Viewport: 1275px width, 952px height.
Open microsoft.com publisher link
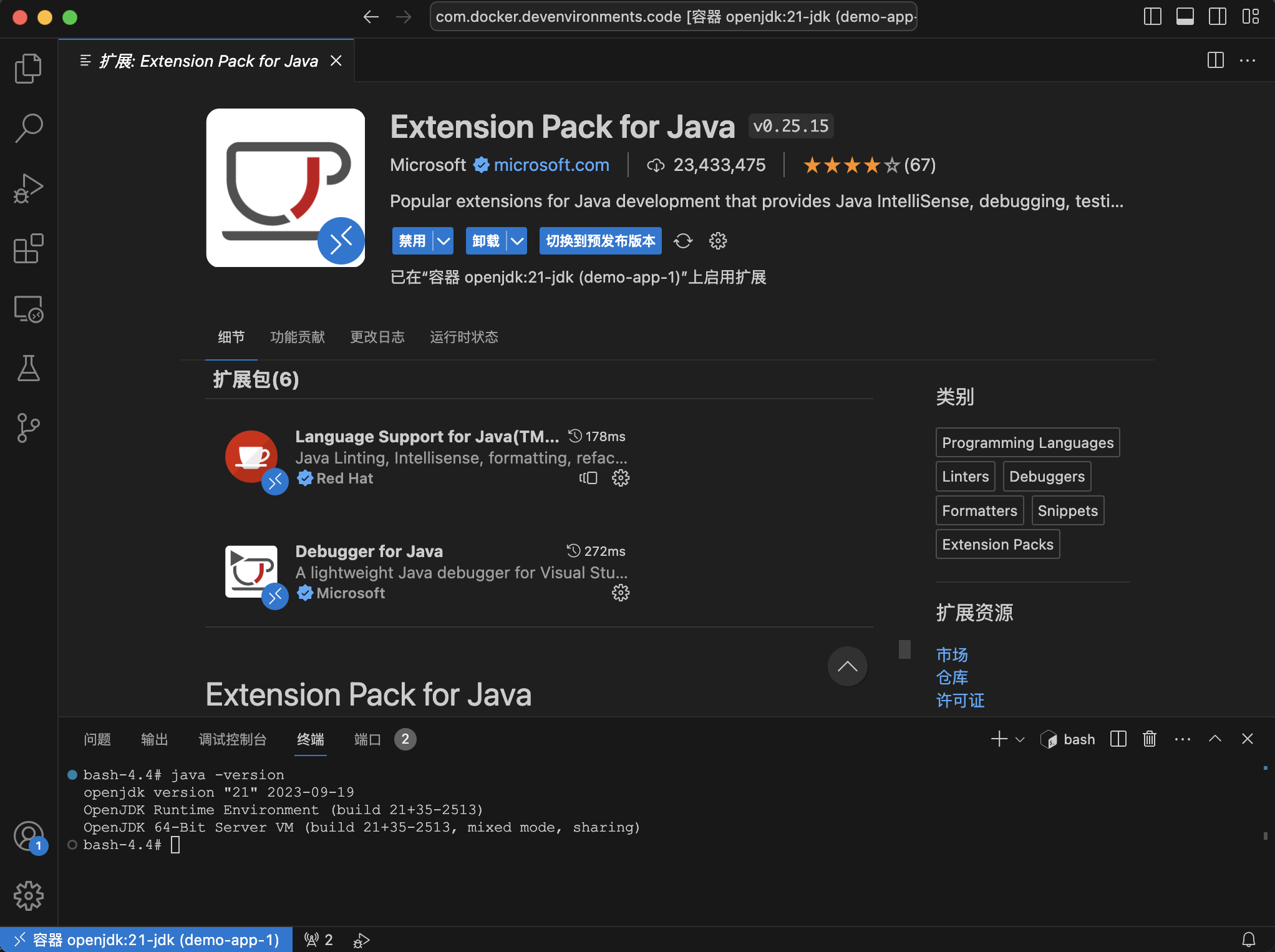coord(551,165)
